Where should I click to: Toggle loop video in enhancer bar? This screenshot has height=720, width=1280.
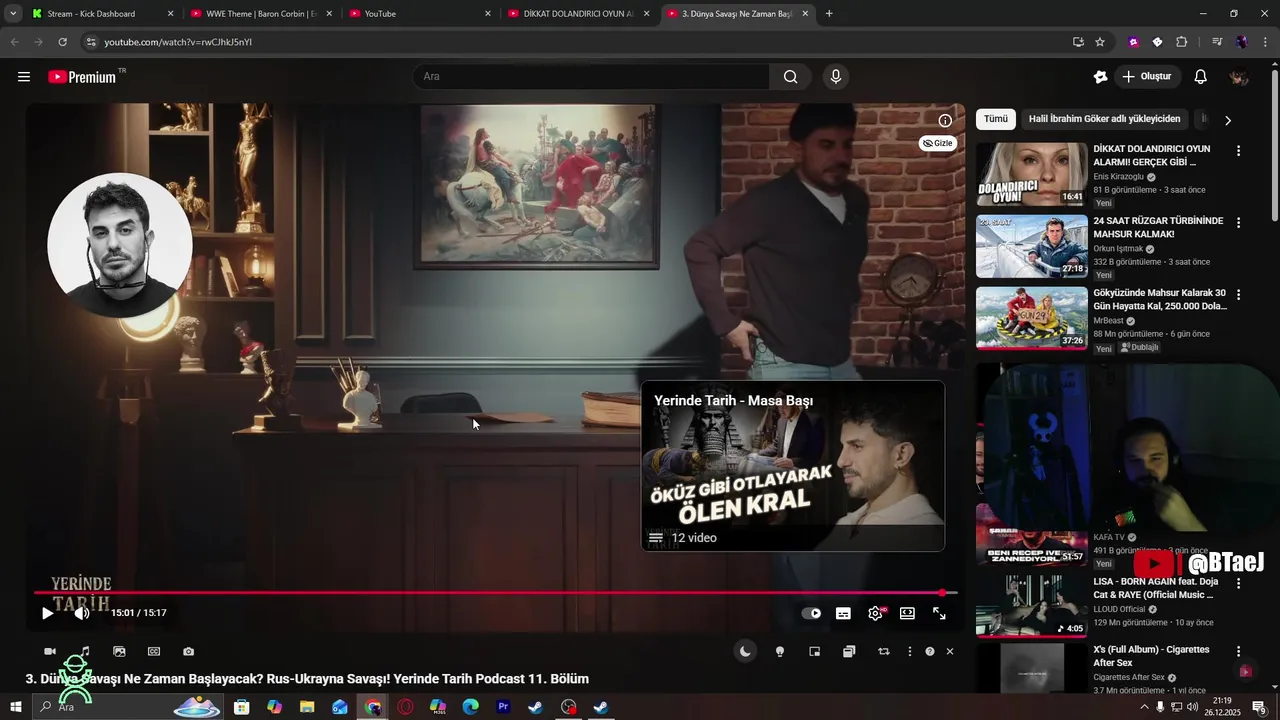pyautogui.click(x=884, y=651)
